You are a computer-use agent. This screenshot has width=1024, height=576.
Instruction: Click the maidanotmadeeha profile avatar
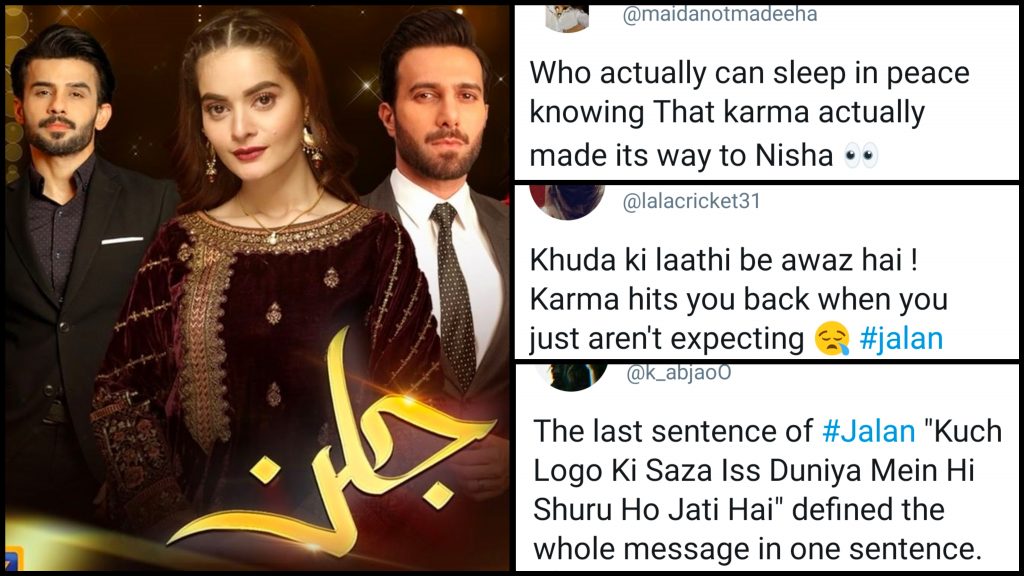(567, 18)
